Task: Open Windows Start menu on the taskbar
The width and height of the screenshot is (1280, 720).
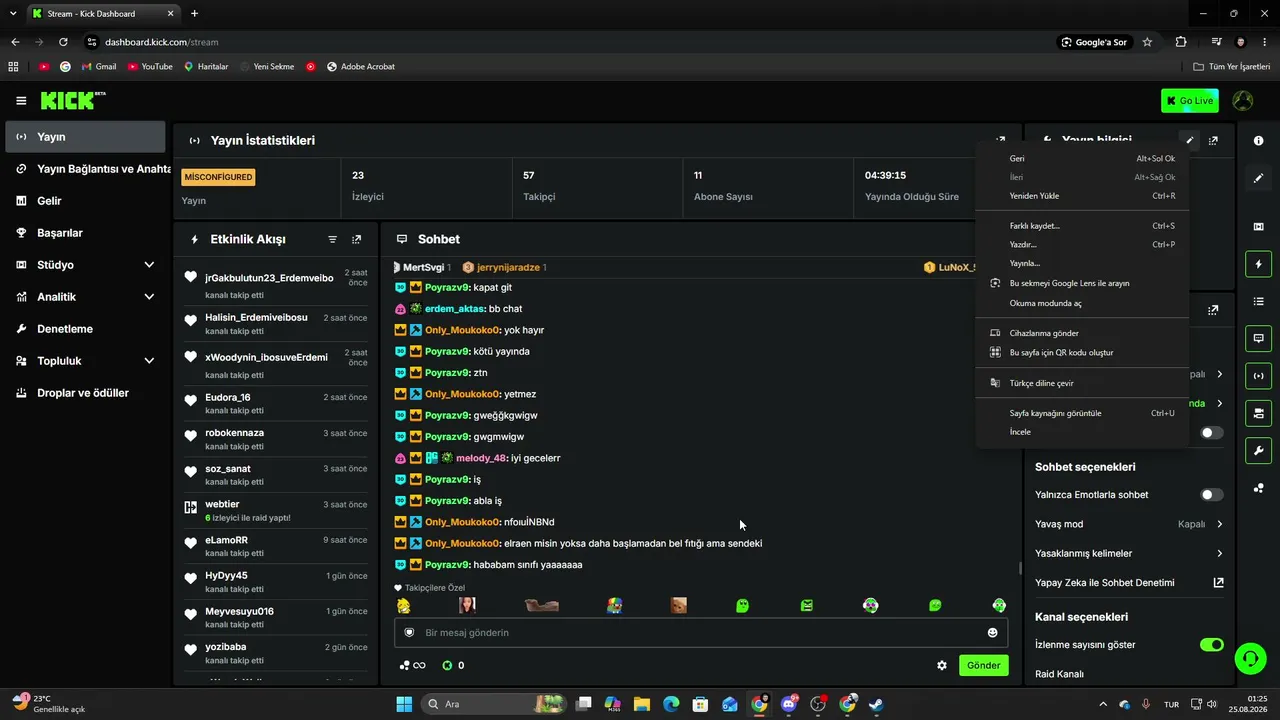Action: (404, 704)
